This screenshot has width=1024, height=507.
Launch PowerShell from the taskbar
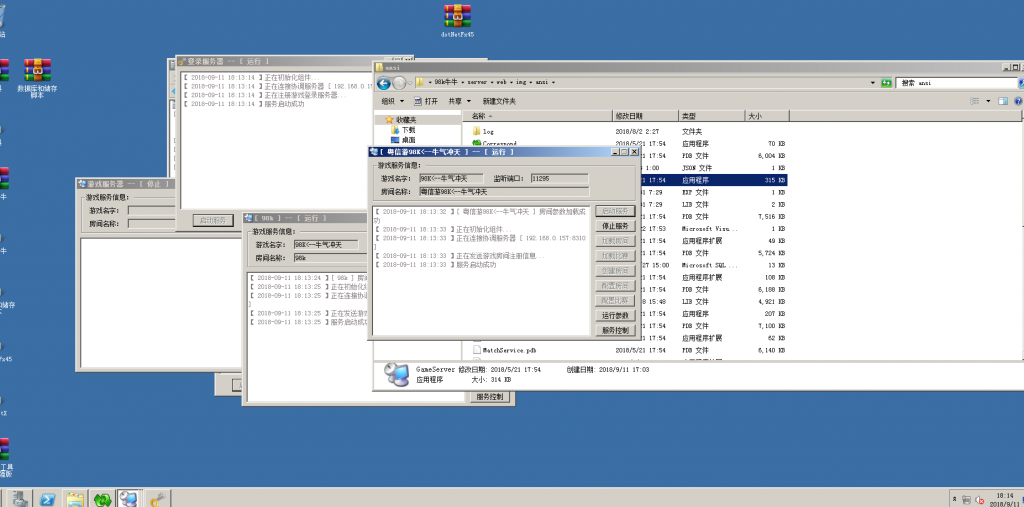pos(47,500)
